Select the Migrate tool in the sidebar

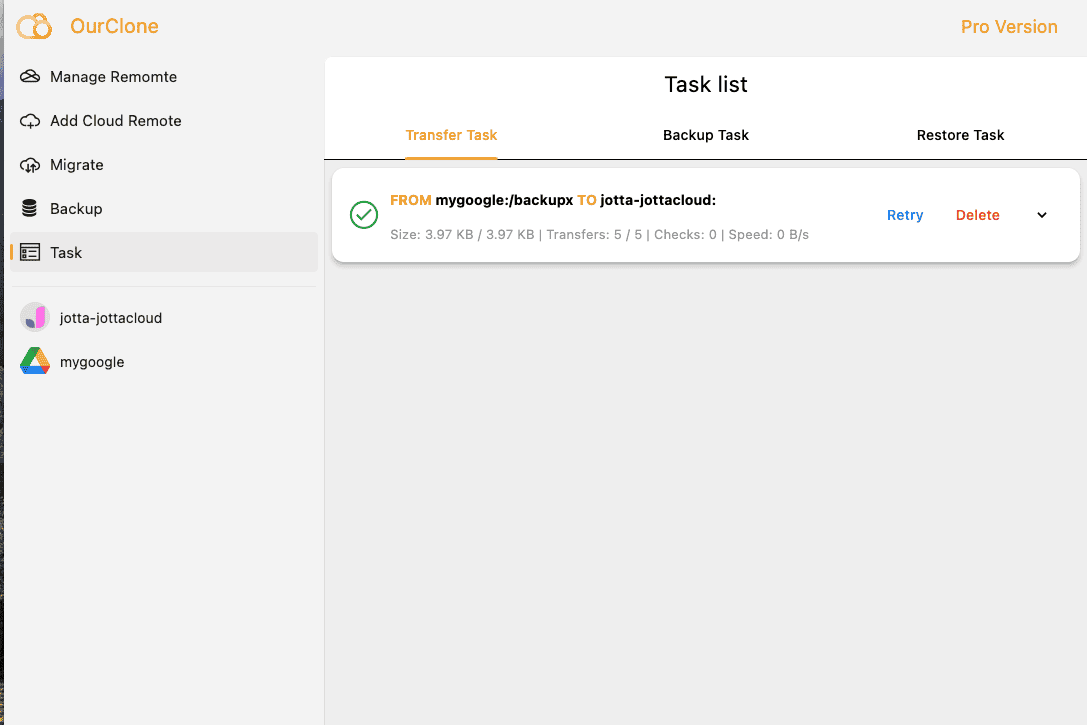tap(30, 164)
